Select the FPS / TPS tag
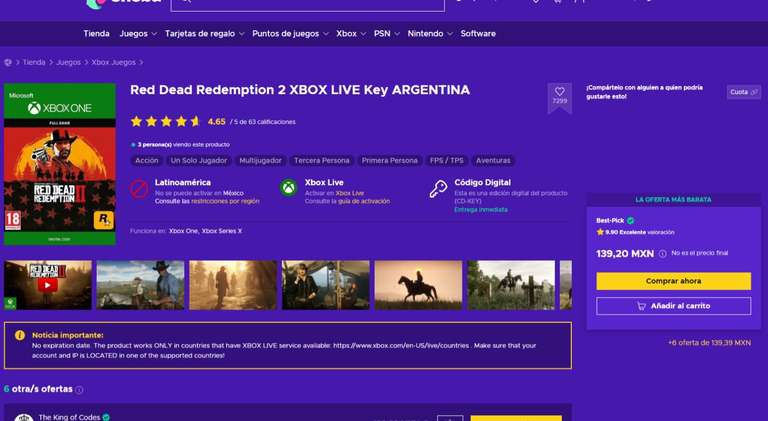The width and height of the screenshot is (768, 421). tap(447, 161)
